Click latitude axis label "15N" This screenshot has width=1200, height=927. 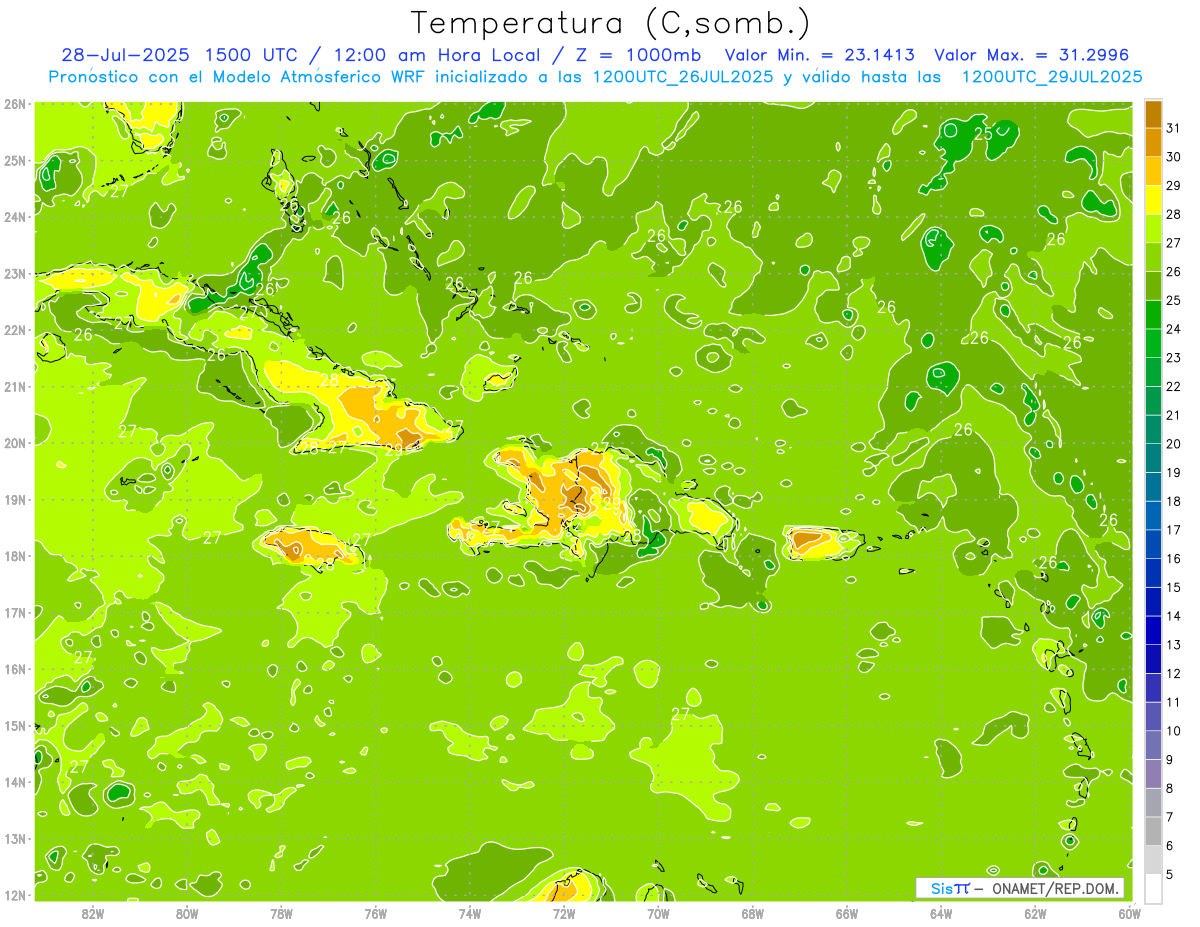pos(14,726)
